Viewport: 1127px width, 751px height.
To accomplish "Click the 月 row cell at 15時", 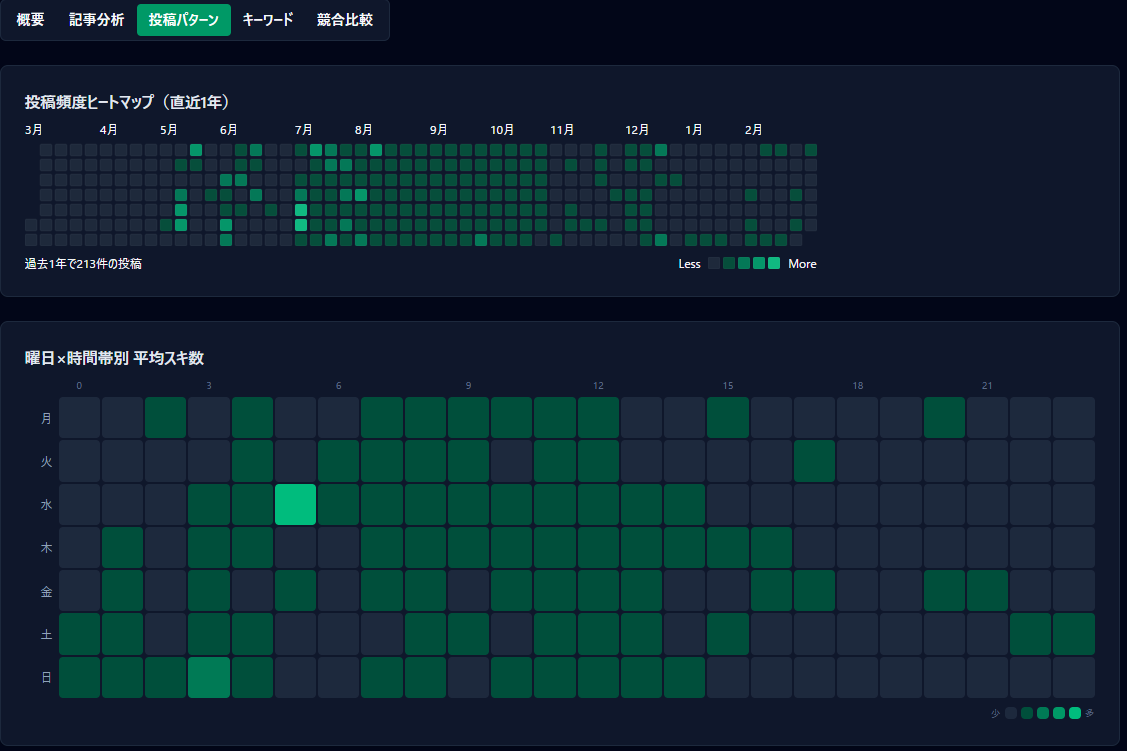I will [728, 418].
